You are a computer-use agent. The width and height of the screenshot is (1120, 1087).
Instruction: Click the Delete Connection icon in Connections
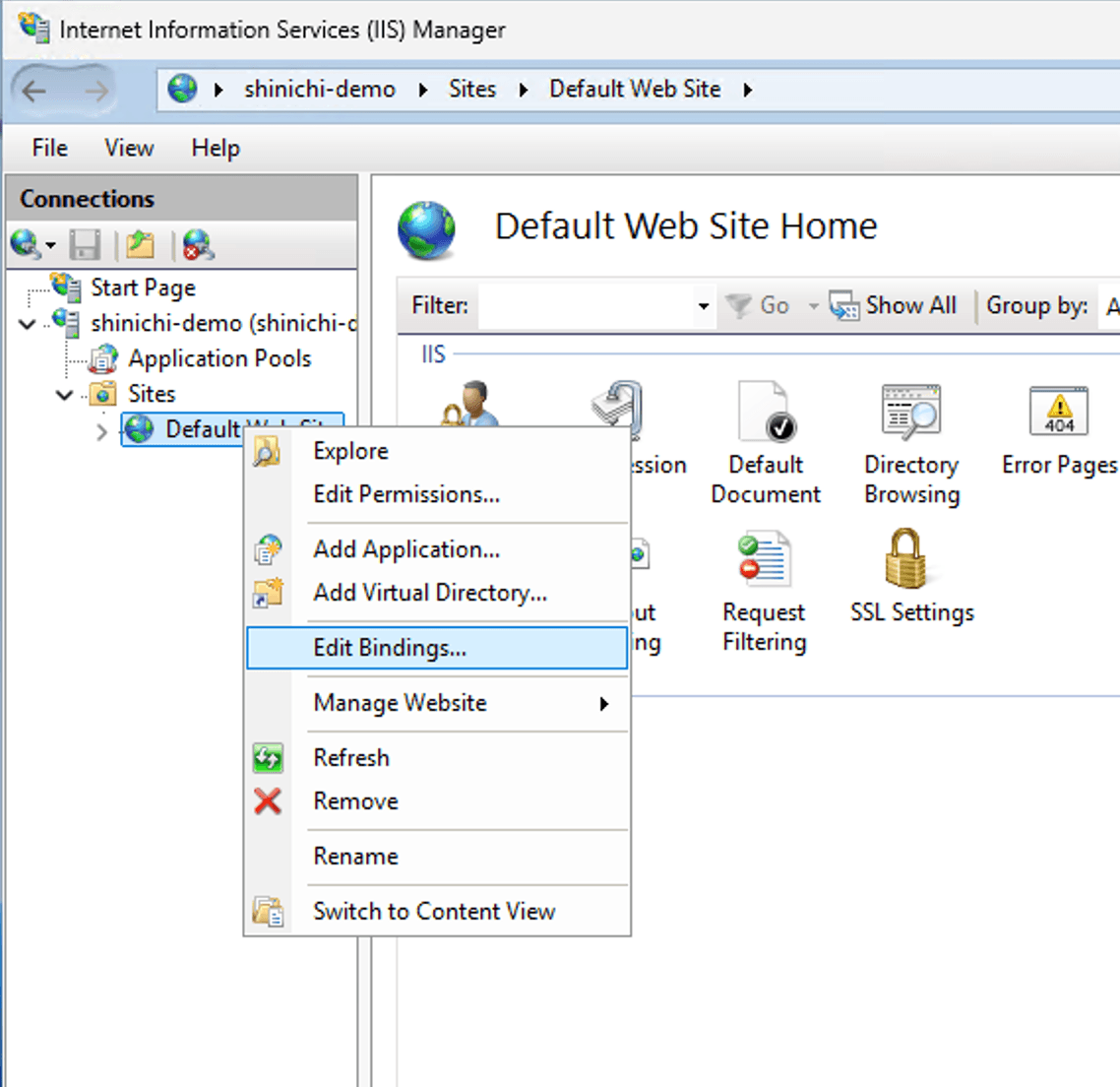(198, 244)
